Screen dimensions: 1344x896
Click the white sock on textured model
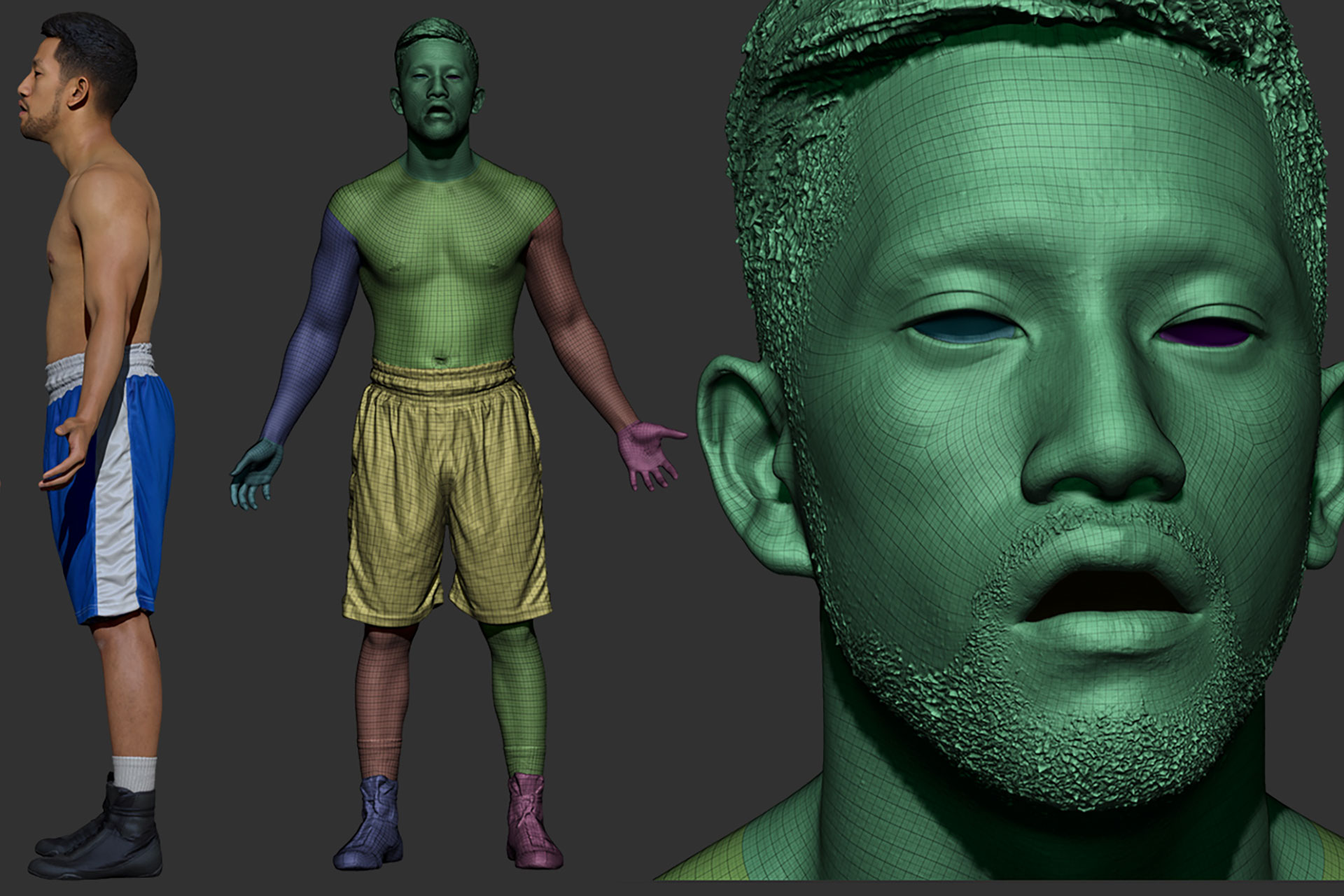coord(134,773)
